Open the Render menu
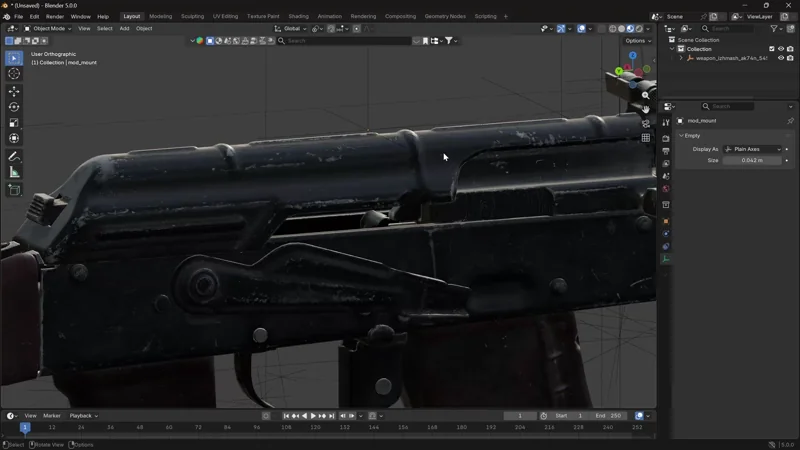 click(55, 17)
